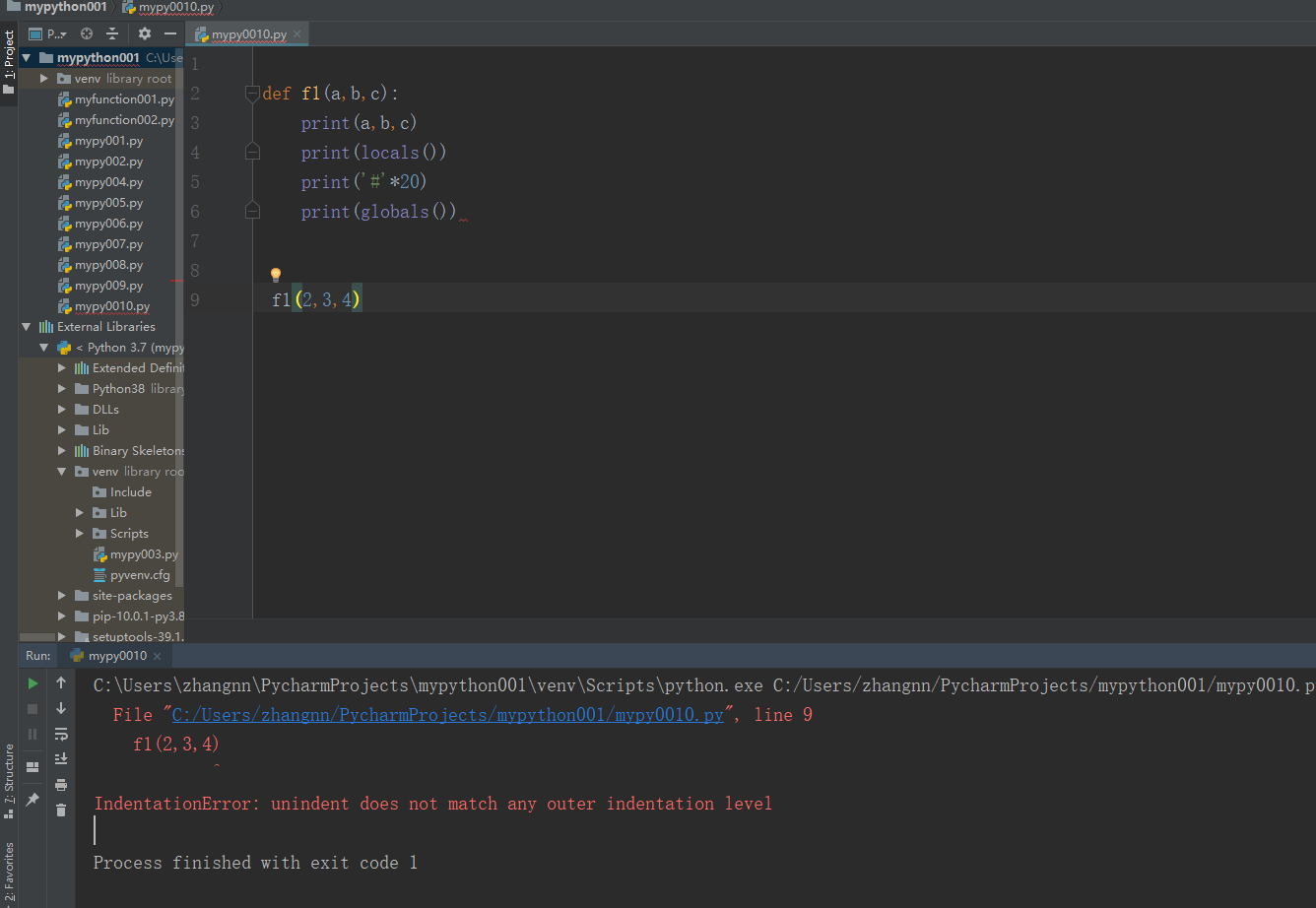Open the Structure side tab
The height and width of the screenshot is (908, 1316).
pyautogui.click(x=9, y=780)
